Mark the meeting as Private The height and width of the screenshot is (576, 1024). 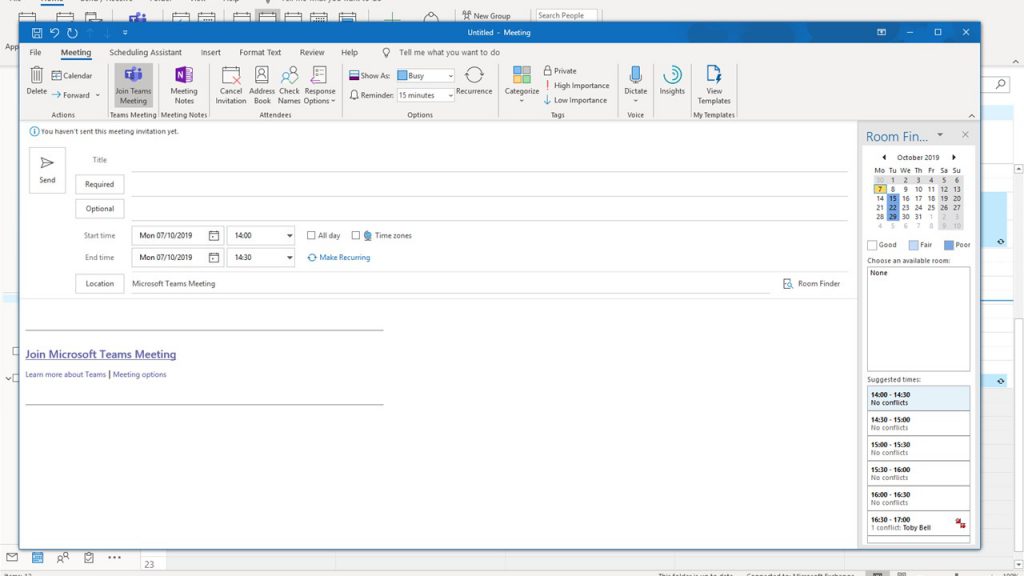(560, 71)
